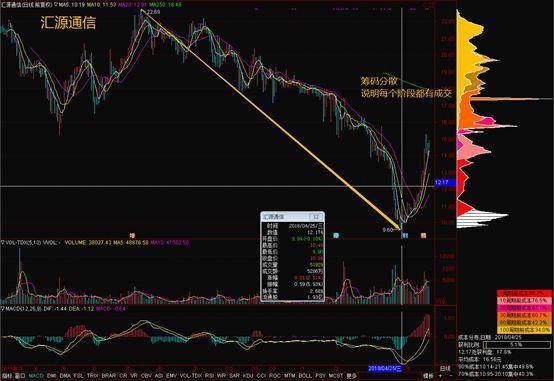
Task: Open the VOL-TDX indicator tab
Action: pos(191,376)
